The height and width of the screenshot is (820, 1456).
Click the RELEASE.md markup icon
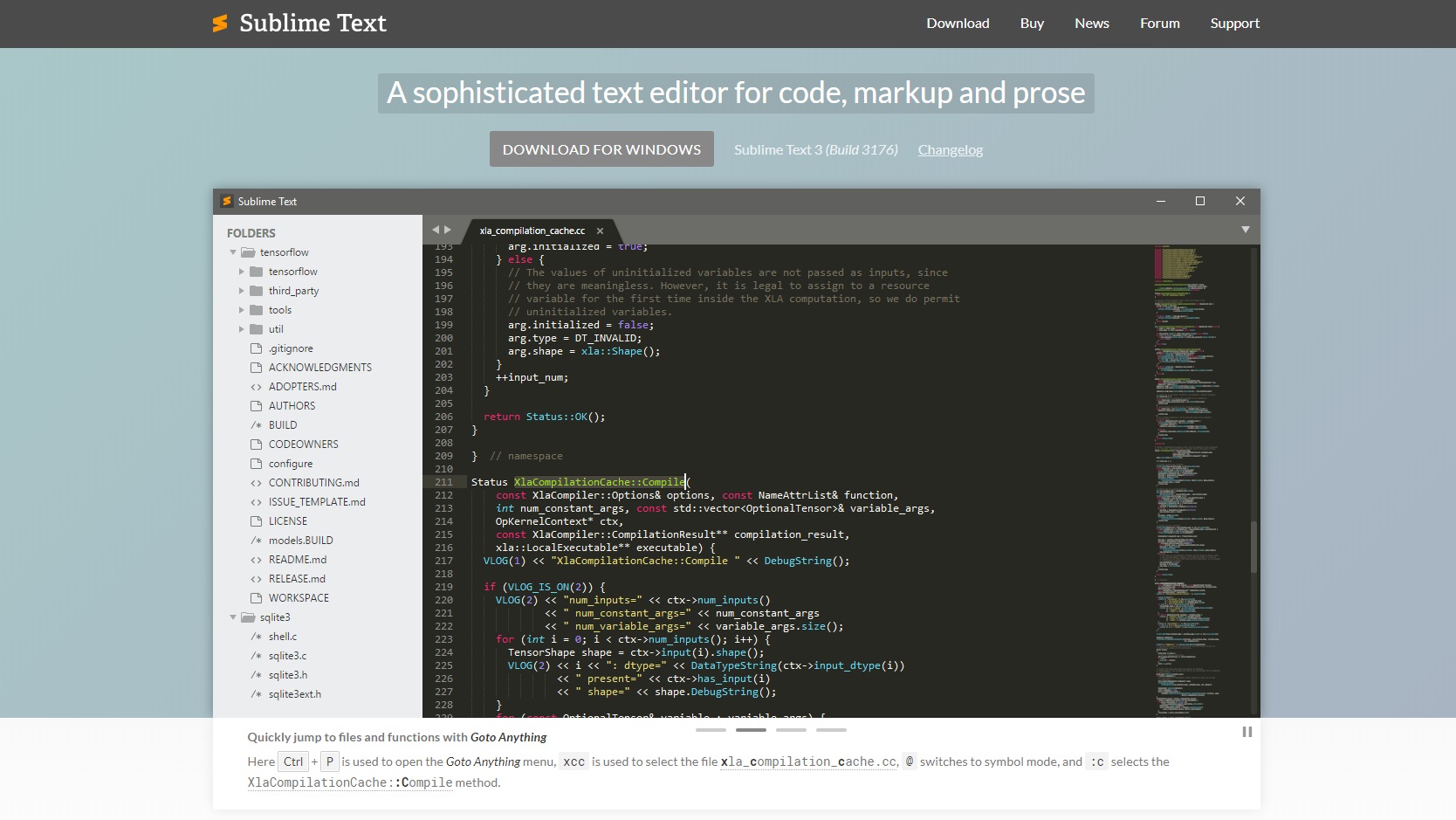click(x=257, y=579)
